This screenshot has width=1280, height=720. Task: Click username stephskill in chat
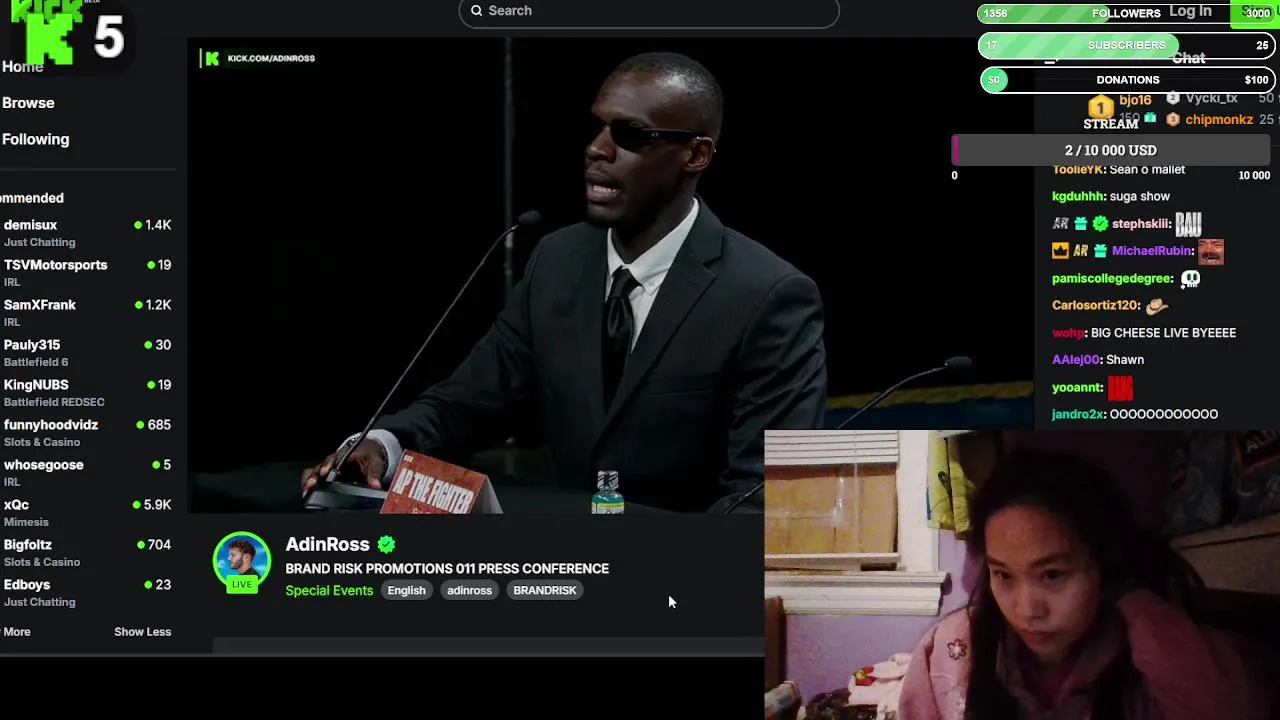pyautogui.click(x=1141, y=224)
